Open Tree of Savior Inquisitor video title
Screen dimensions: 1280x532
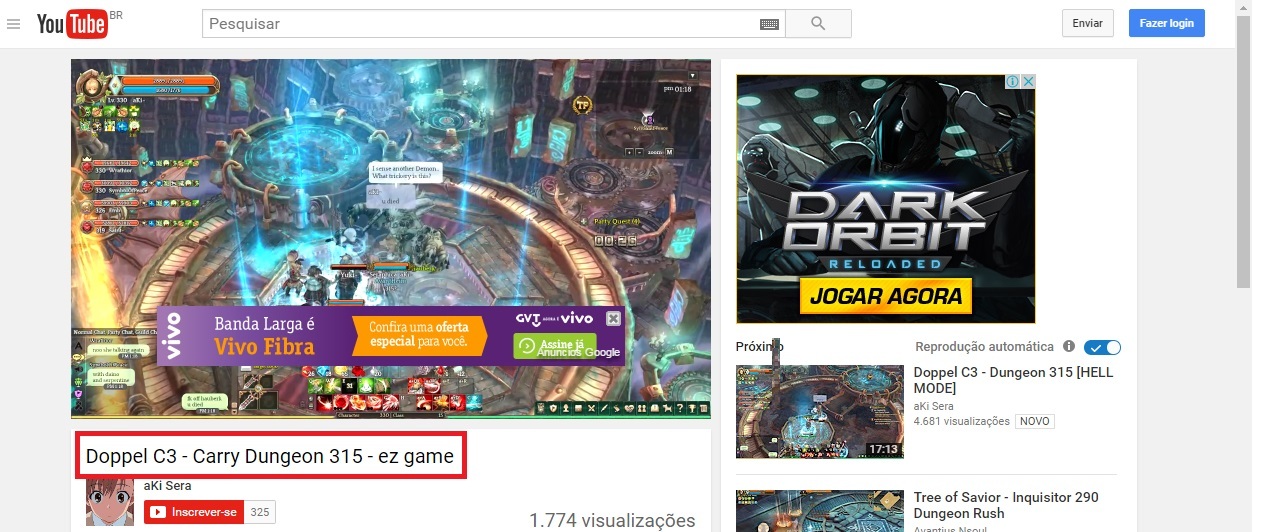pos(1005,505)
